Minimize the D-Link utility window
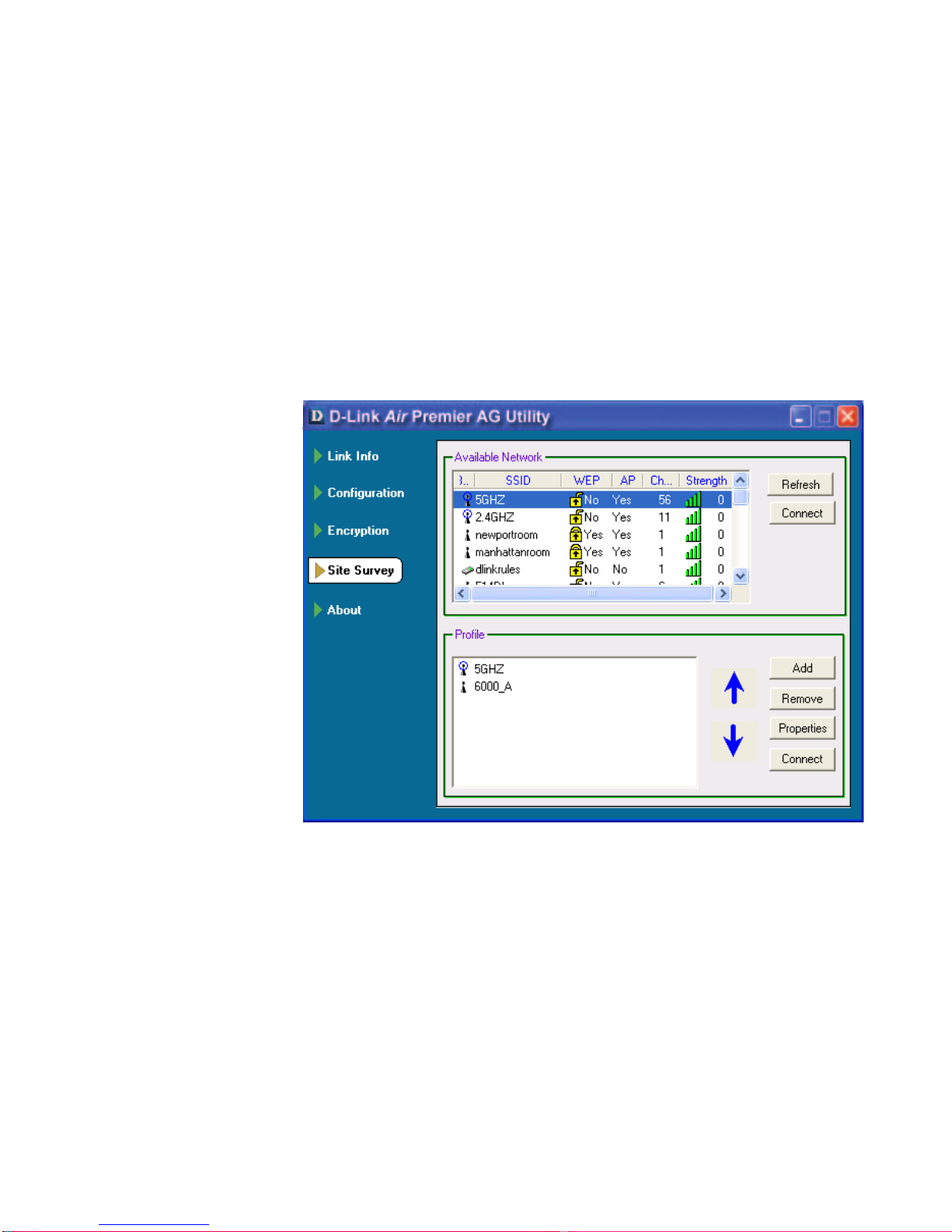Image resolution: width=952 pixels, height=1232 pixels. tap(800, 417)
